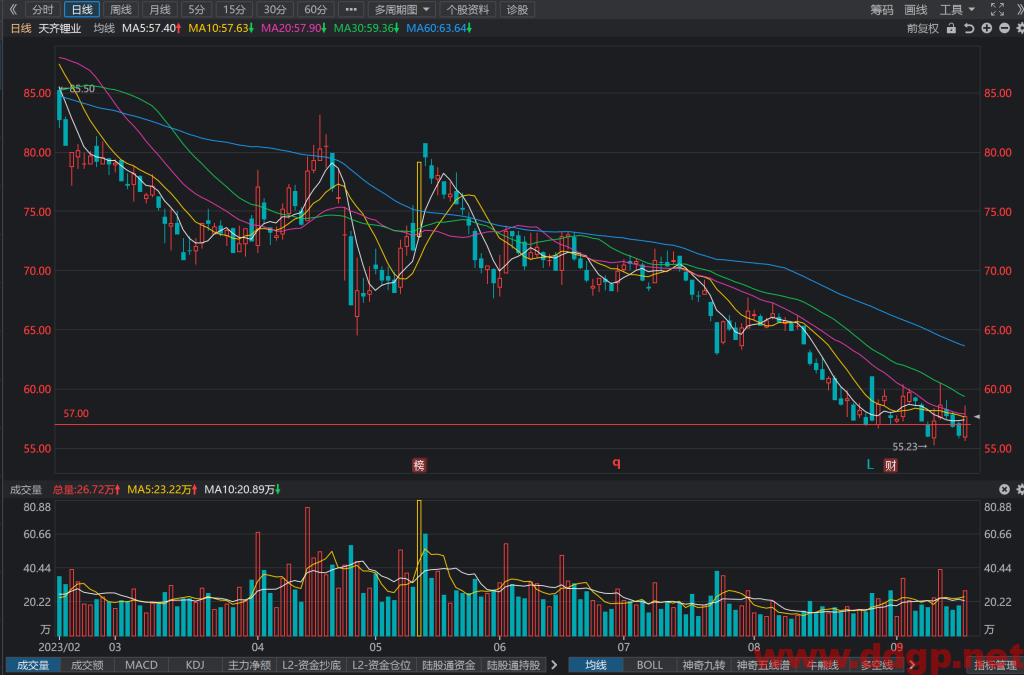Image resolution: width=1024 pixels, height=675 pixels.
Task: Click the 榜 event marker
Action: [x=419, y=465]
